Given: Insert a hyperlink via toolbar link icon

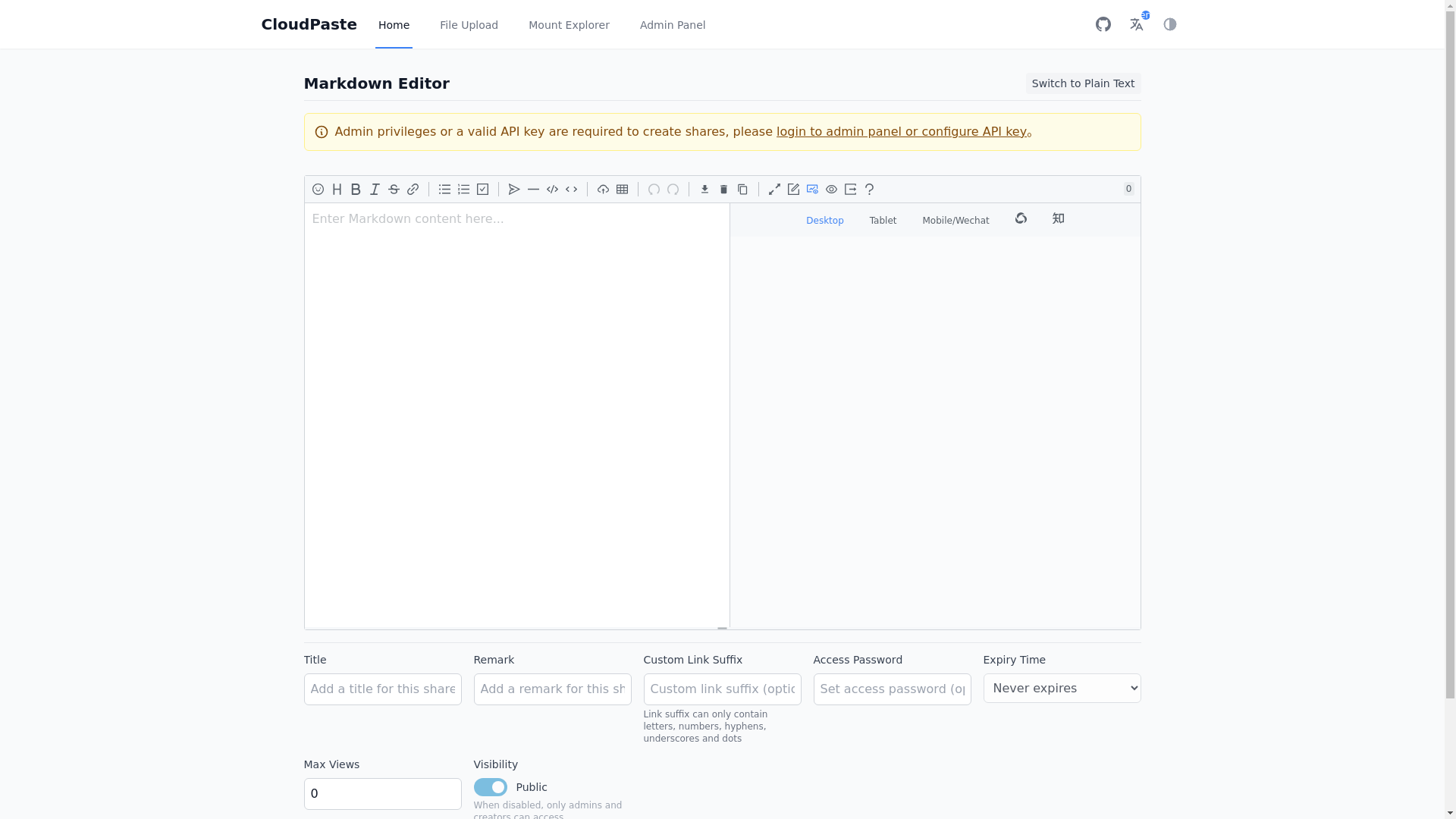Looking at the screenshot, I should pyautogui.click(x=413, y=190).
